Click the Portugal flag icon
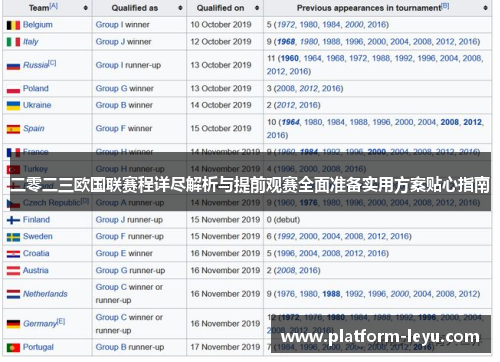 tap(13, 348)
